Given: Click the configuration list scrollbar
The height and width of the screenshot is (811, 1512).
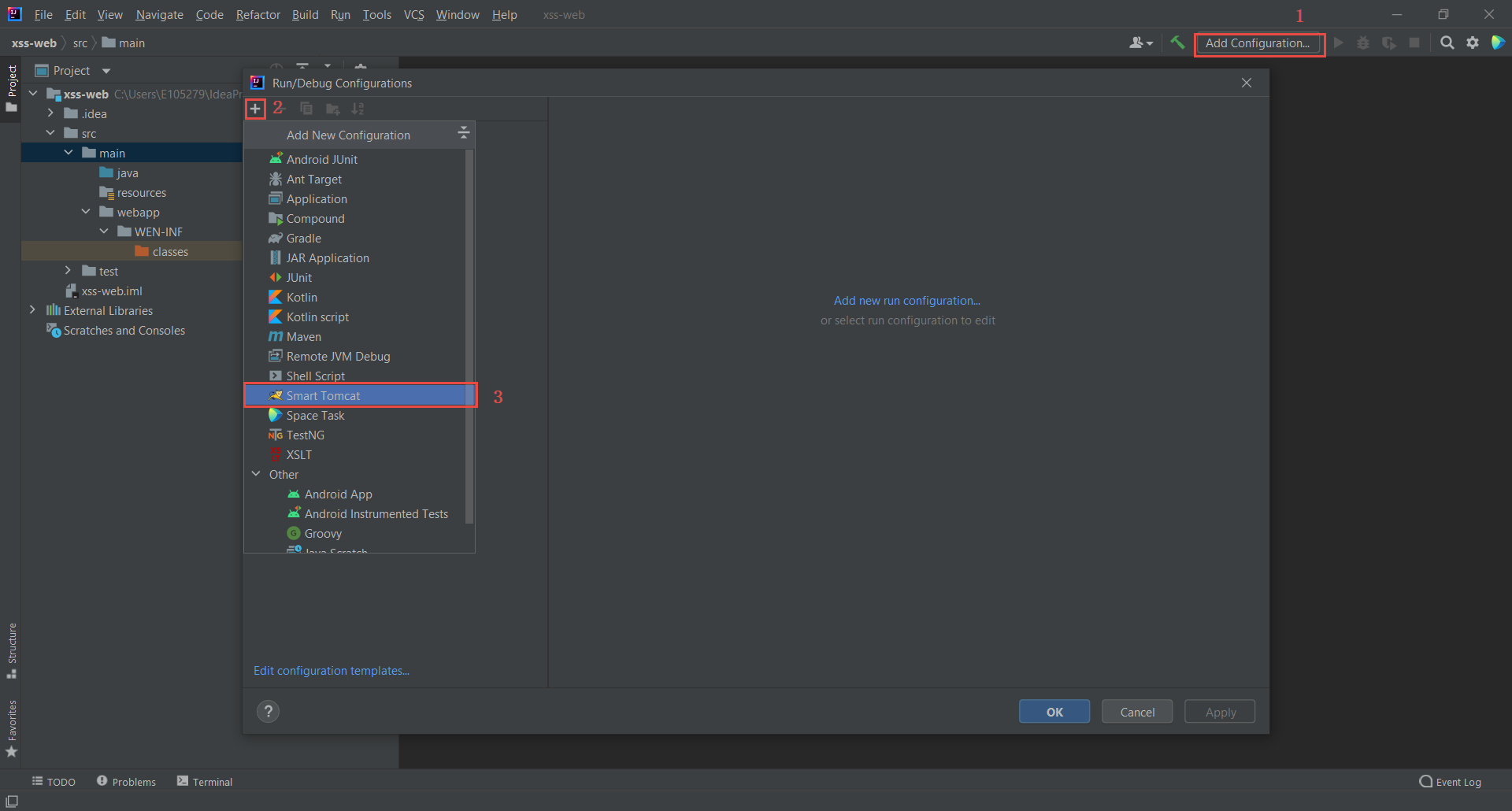Looking at the screenshot, I should pos(470,335).
